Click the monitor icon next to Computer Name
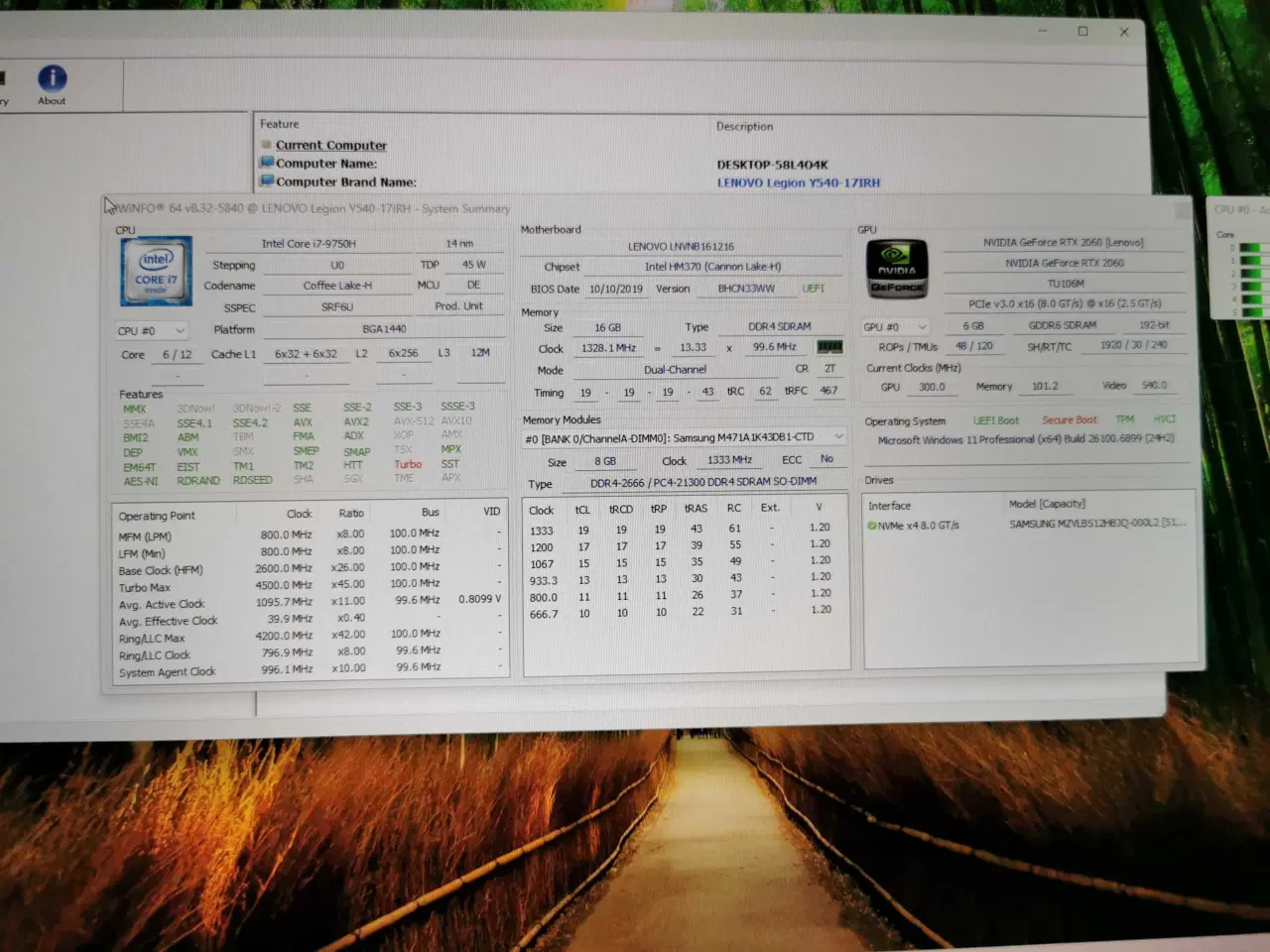This screenshot has height=952, width=1270. [266, 162]
